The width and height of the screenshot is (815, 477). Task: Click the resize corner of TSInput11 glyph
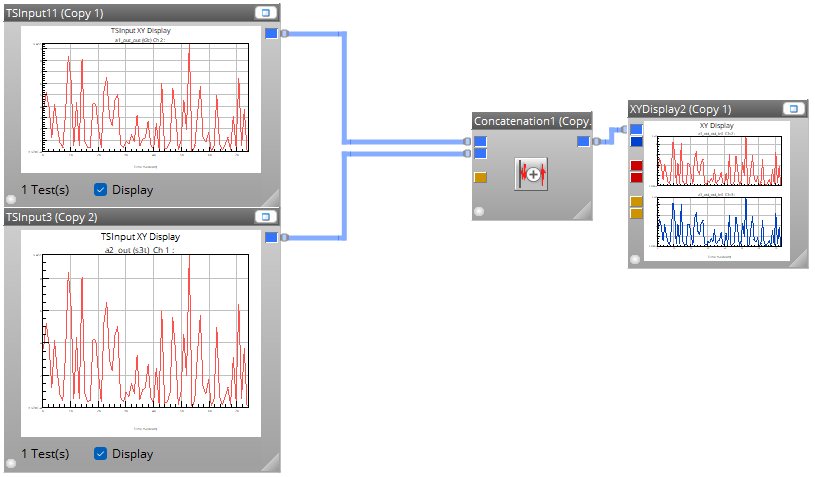(x=270, y=196)
